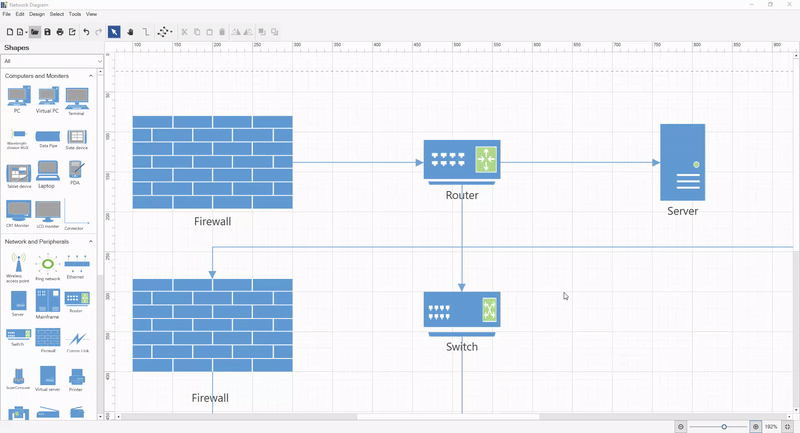The width and height of the screenshot is (800, 433).
Task: Choose the Connector tool in toolbar
Action: click(146, 32)
